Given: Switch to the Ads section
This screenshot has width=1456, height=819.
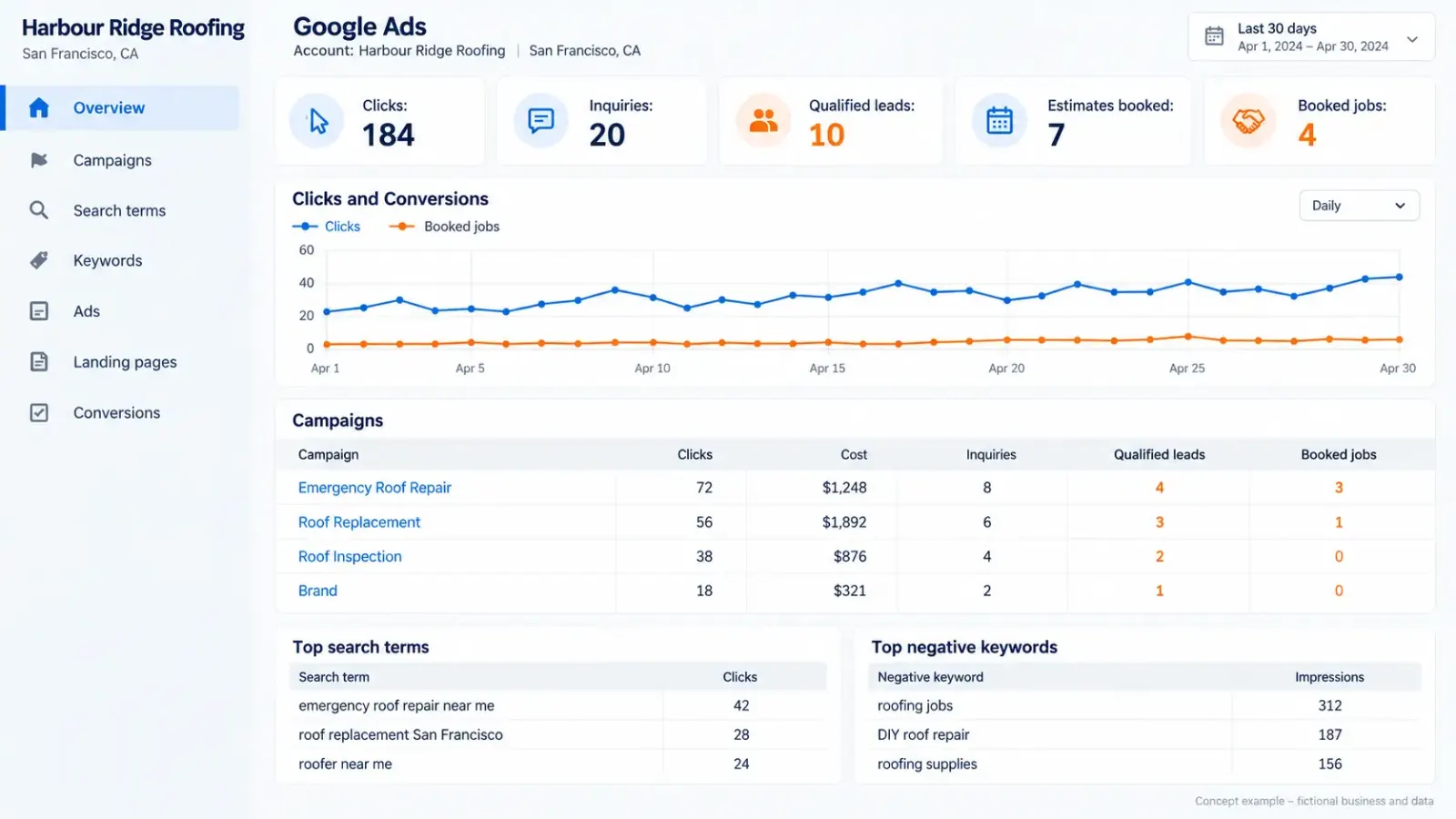Looking at the screenshot, I should [86, 311].
